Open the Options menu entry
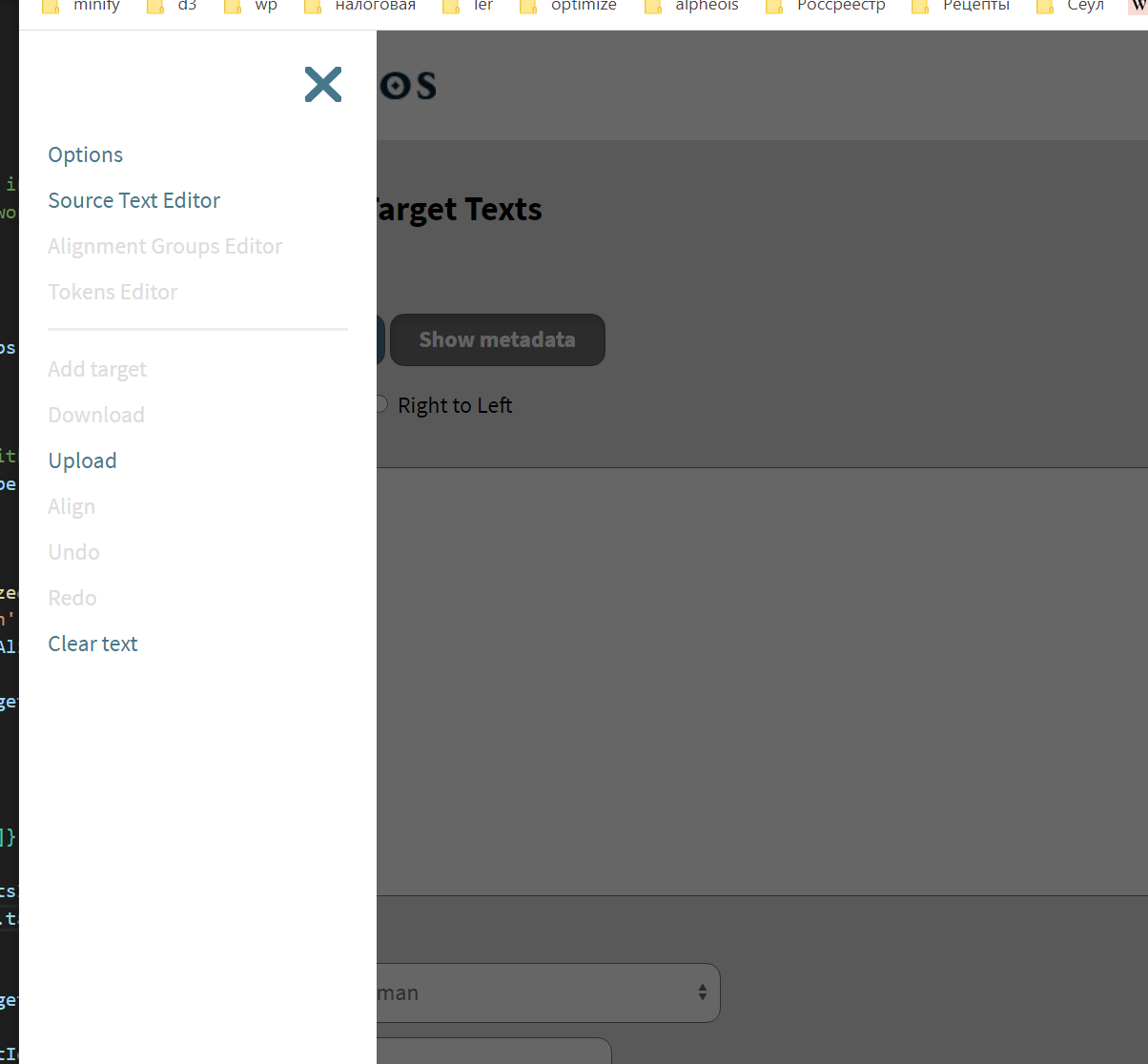The width and height of the screenshot is (1148, 1064). click(85, 154)
